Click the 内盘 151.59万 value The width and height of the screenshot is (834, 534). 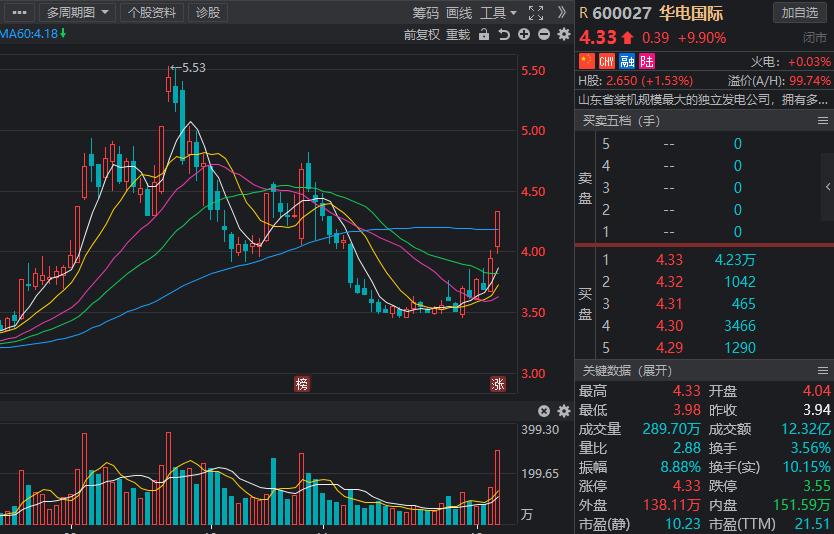(802, 505)
